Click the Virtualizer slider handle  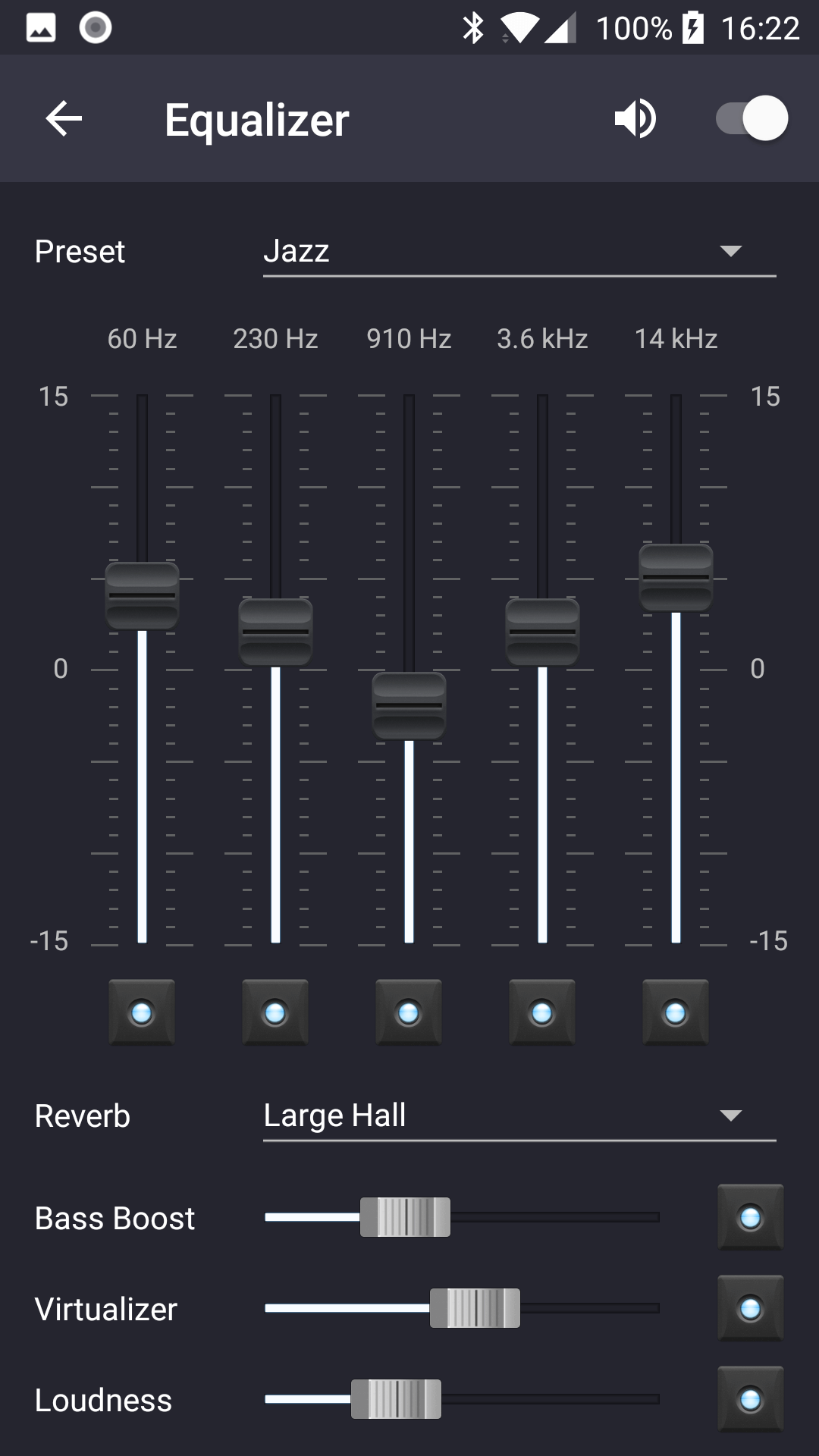point(475,1308)
